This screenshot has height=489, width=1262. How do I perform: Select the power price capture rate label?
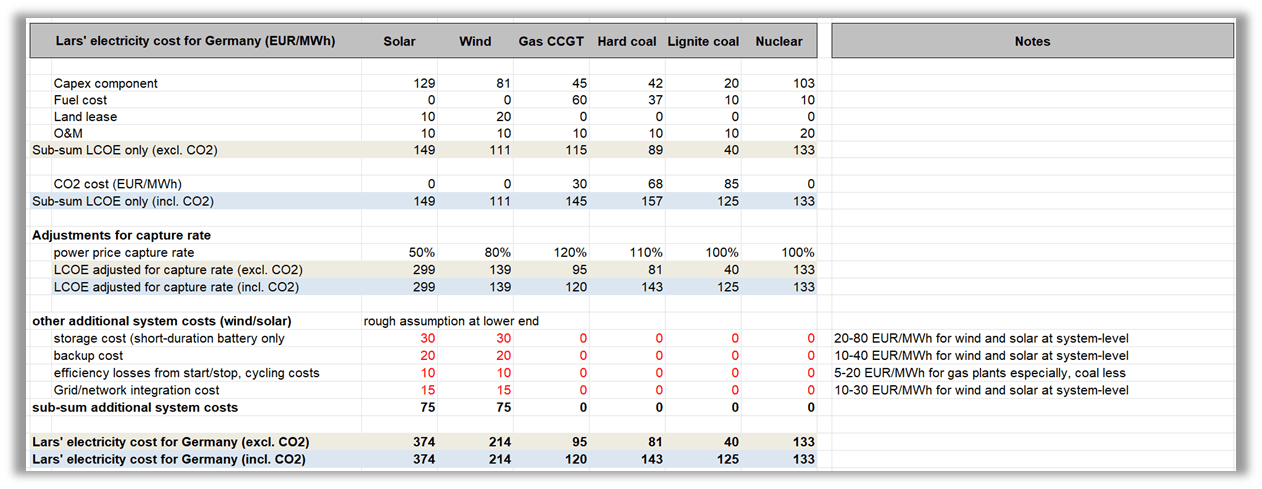tap(124, 253)
